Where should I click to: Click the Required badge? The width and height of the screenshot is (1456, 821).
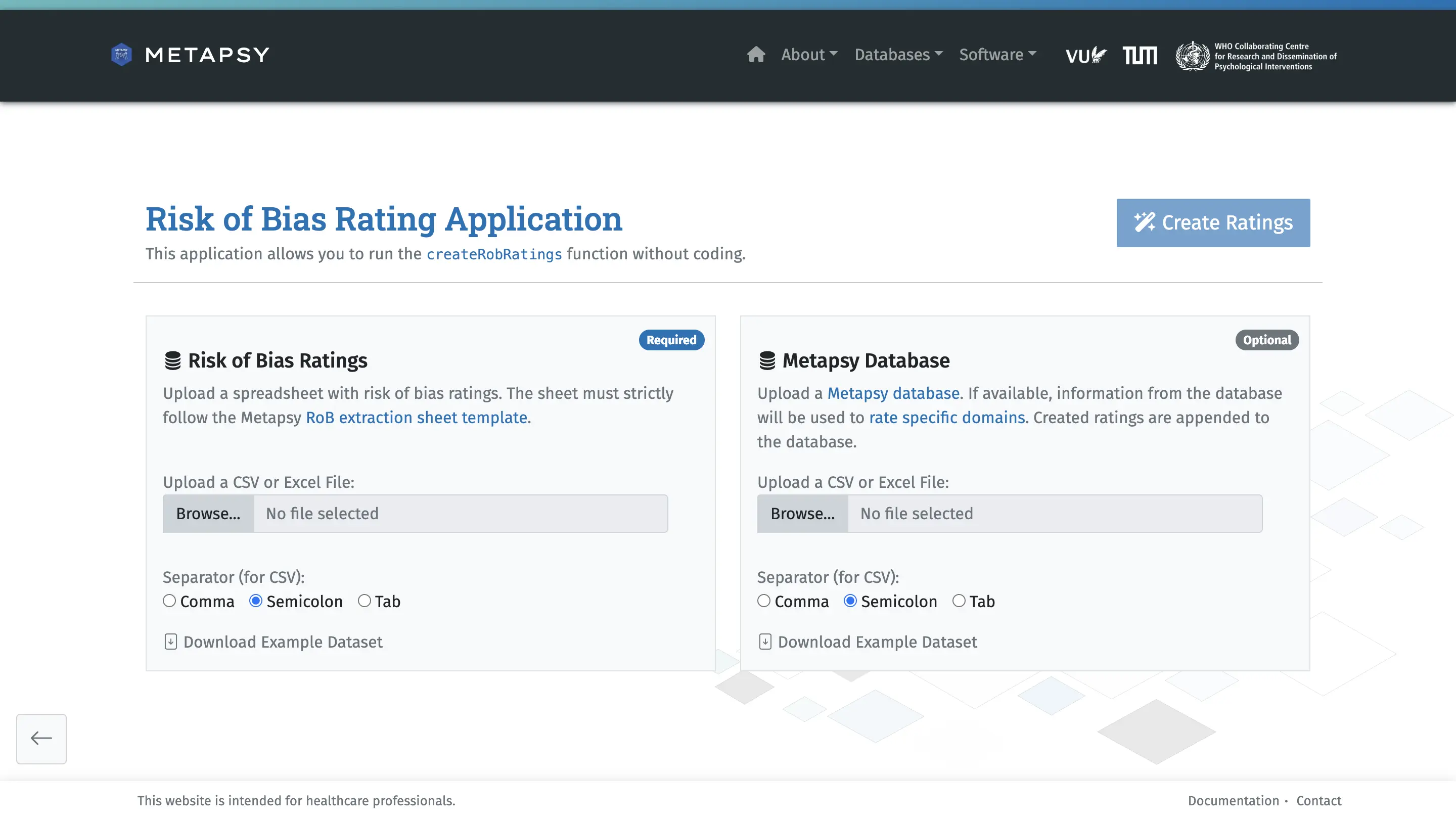(671, 340)
